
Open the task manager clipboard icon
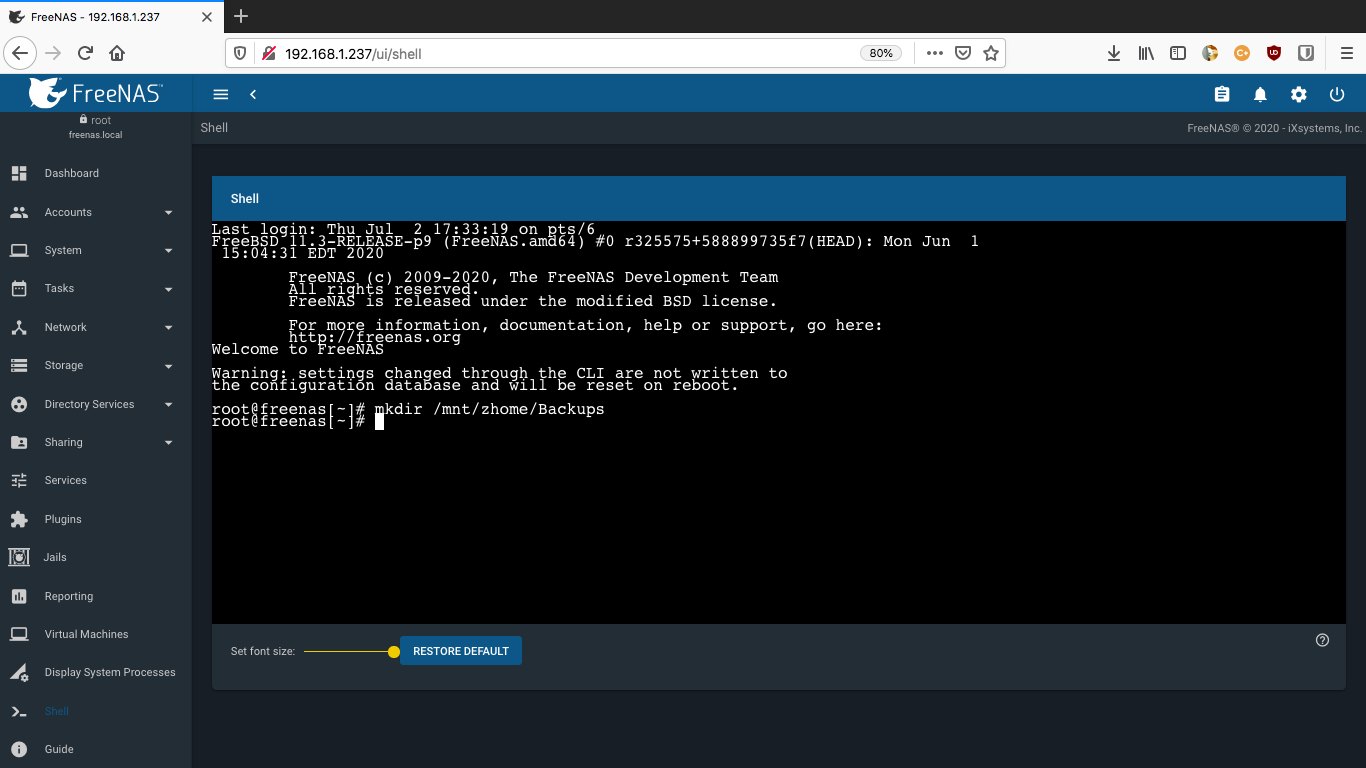coord(1222,94)
